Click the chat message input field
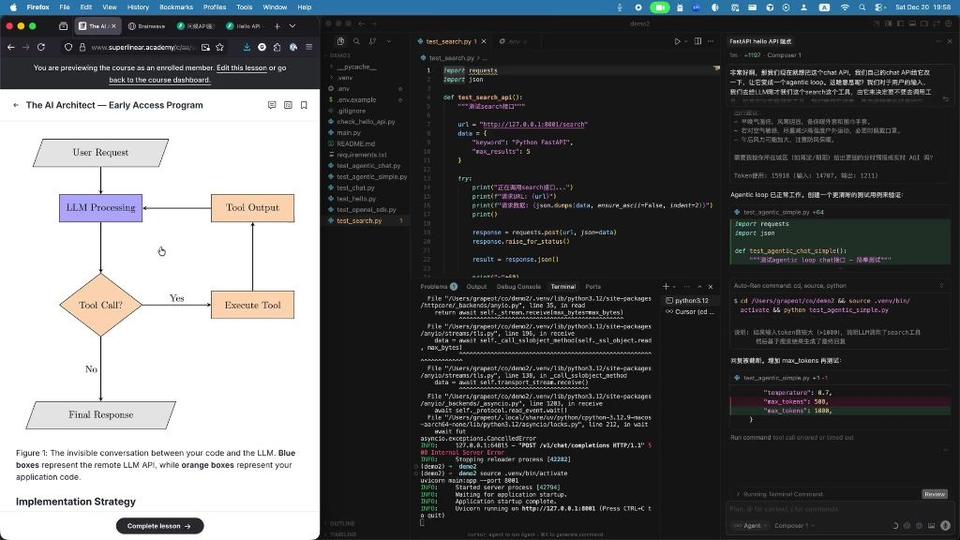This screenshot has height=540, width=960. pos(839,509)
